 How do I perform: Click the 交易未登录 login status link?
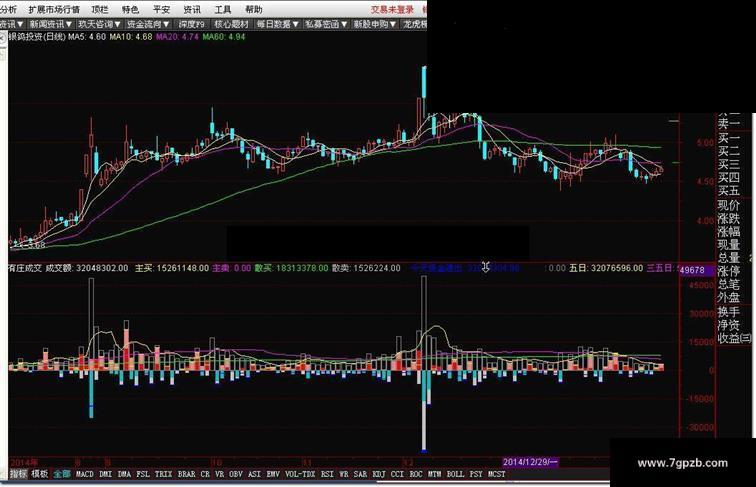(x=392, y=10)
